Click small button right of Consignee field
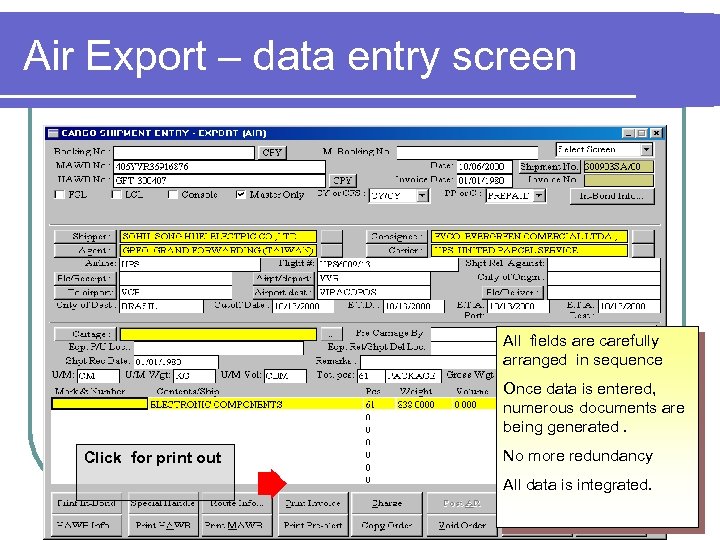The height and width of the screenshot is (540, 720). click(x=643, y=236)
